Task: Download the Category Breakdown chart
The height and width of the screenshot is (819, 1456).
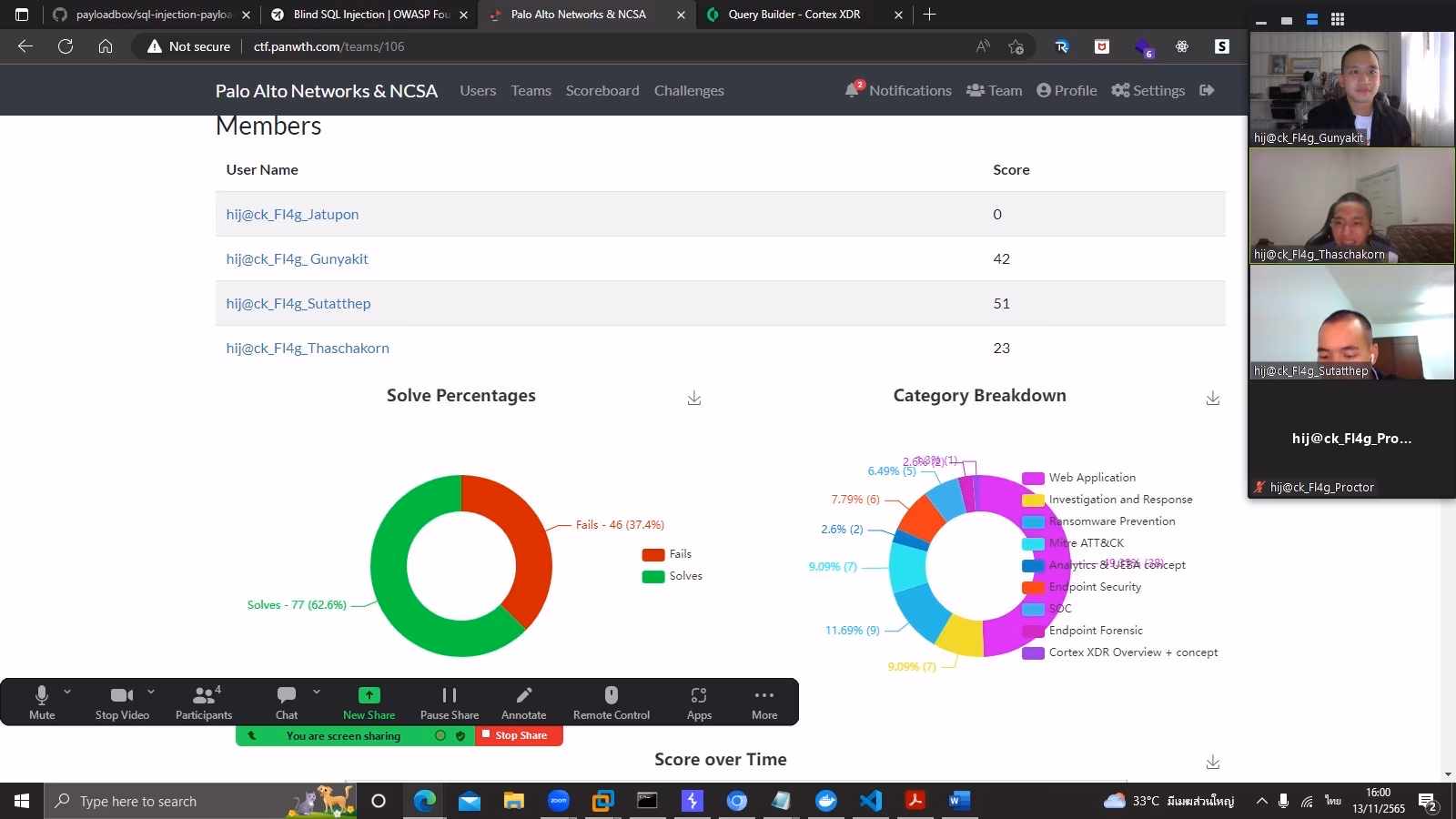Action: 1213,398
